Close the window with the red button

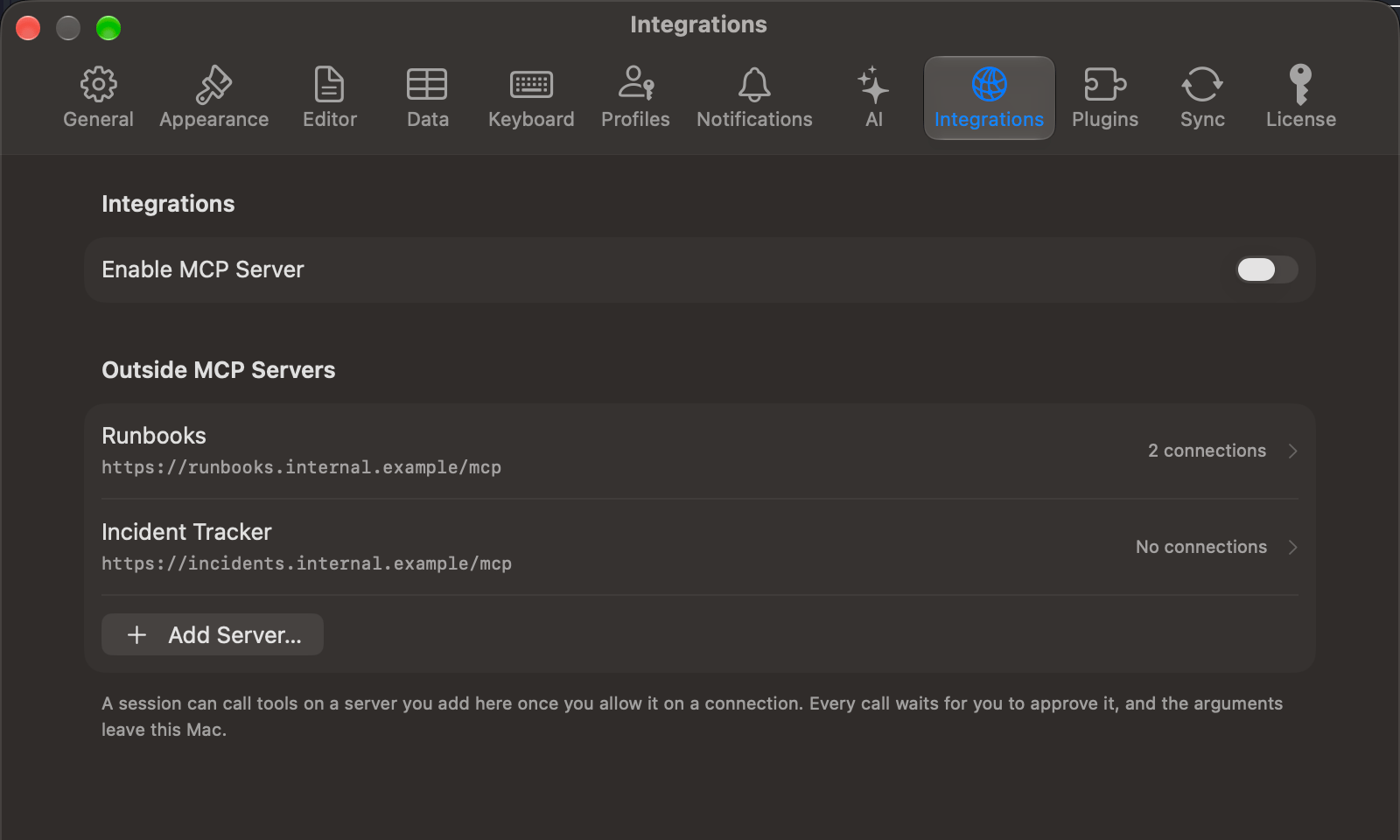[28, 28]
